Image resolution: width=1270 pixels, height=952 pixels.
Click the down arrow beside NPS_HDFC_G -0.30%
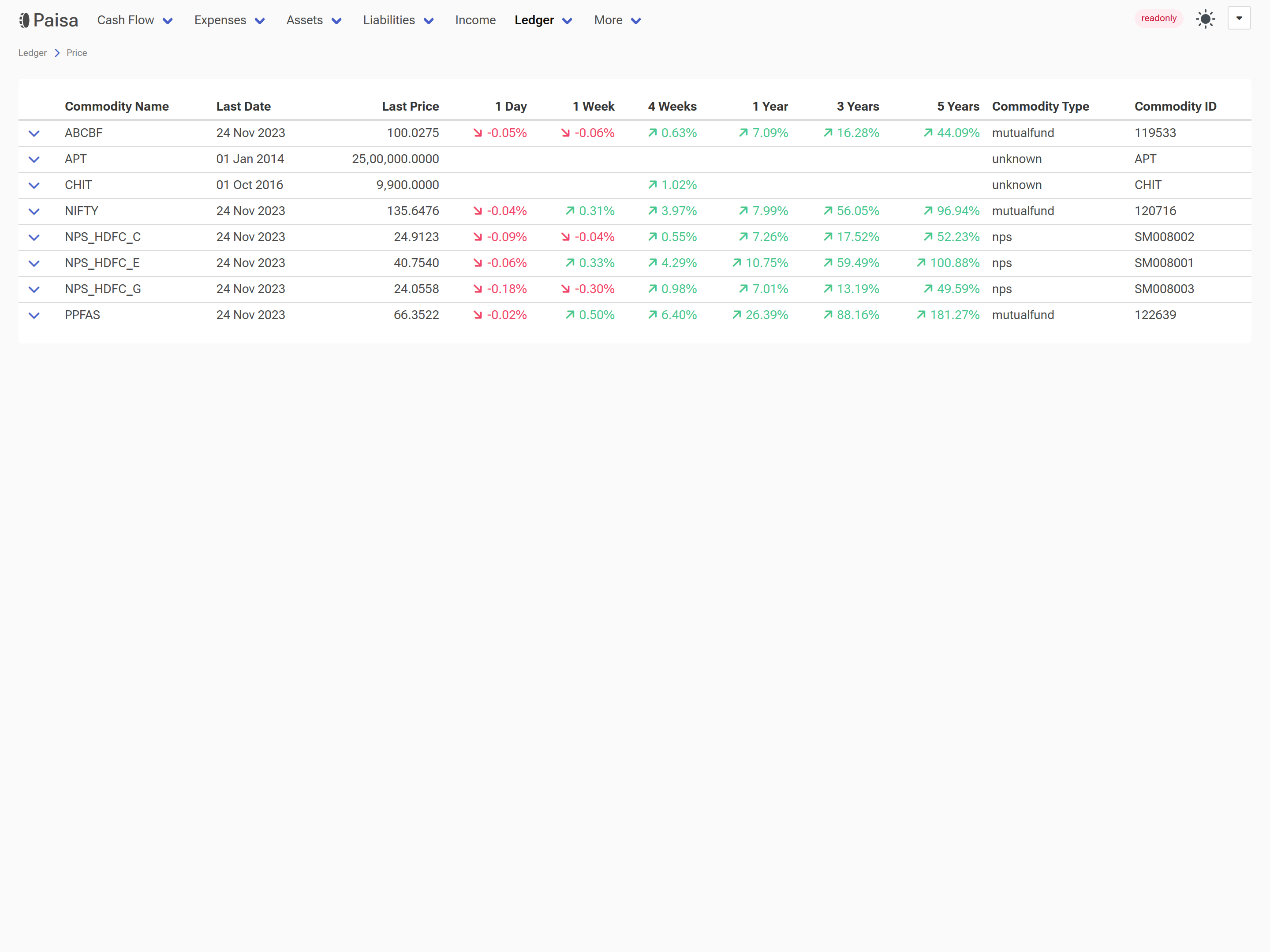tap(565, 289)
